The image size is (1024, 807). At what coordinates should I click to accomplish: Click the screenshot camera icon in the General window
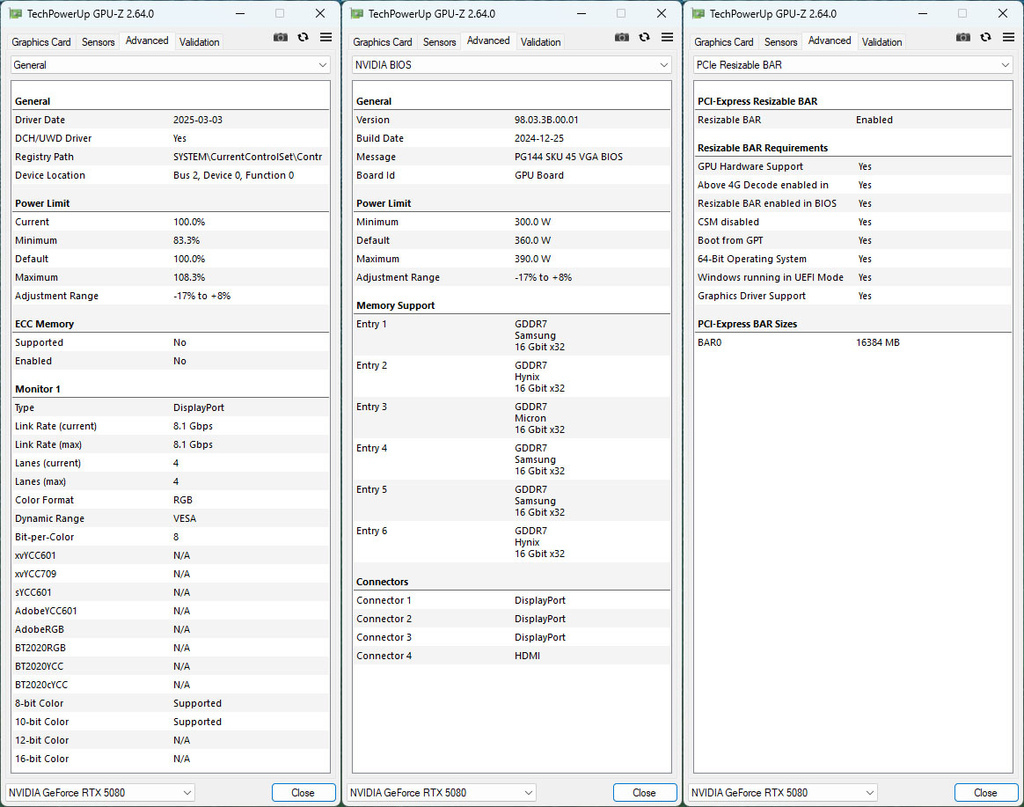tap(280, 37)
